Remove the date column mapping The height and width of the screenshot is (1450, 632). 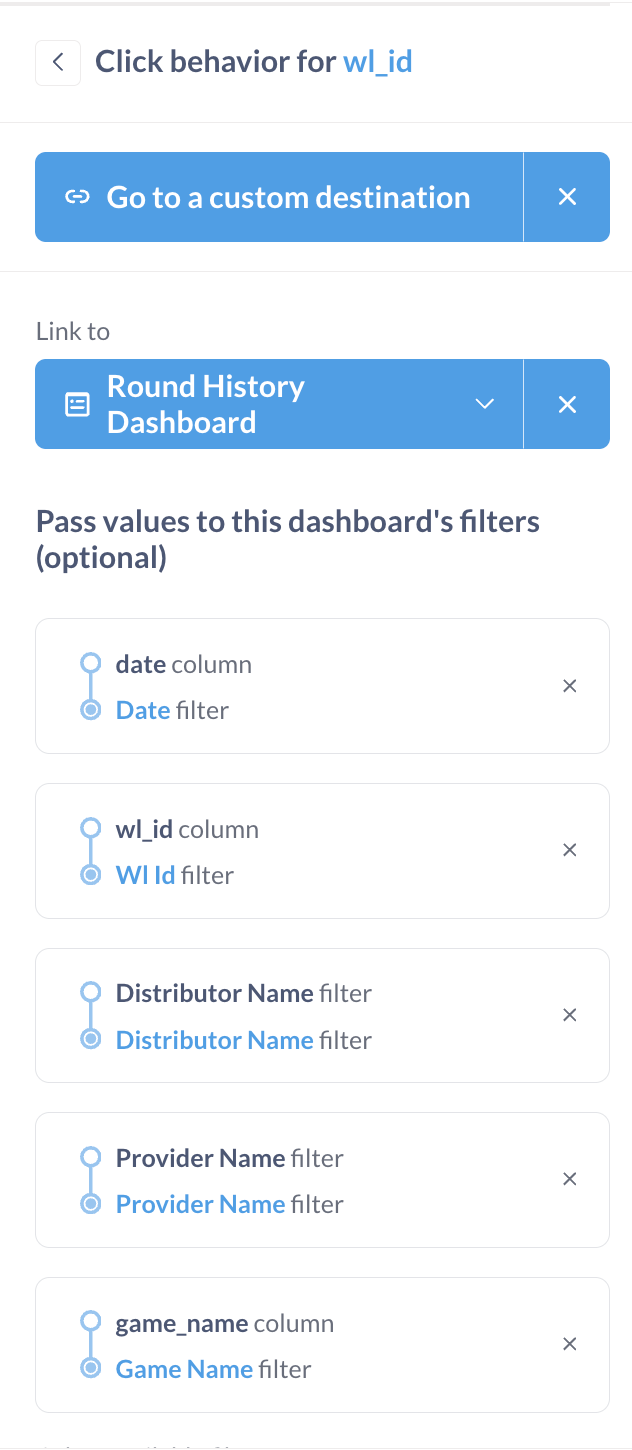coord(570,686)
